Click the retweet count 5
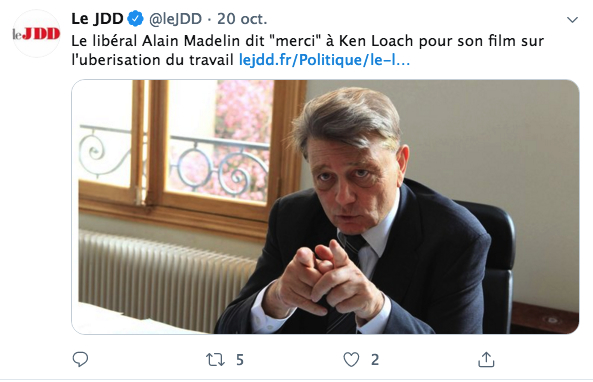Image resolution: width=593 pixels, height=382 pixels. pyautogui.click(x=240, y=360)
